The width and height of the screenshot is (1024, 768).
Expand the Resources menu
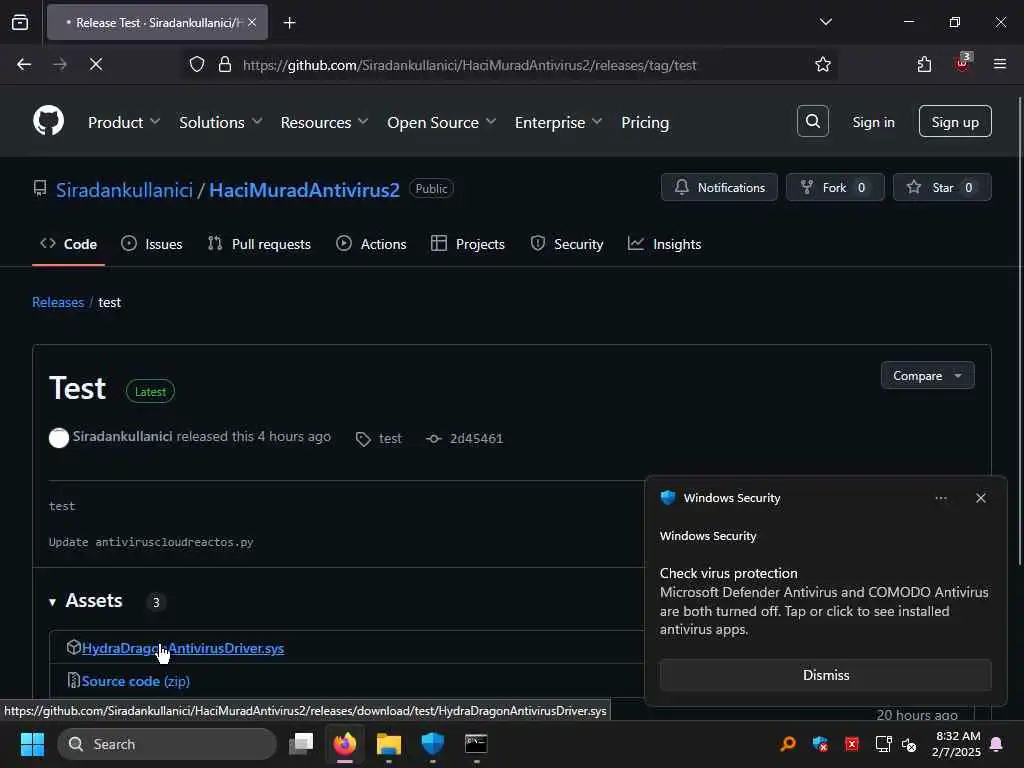325,122
